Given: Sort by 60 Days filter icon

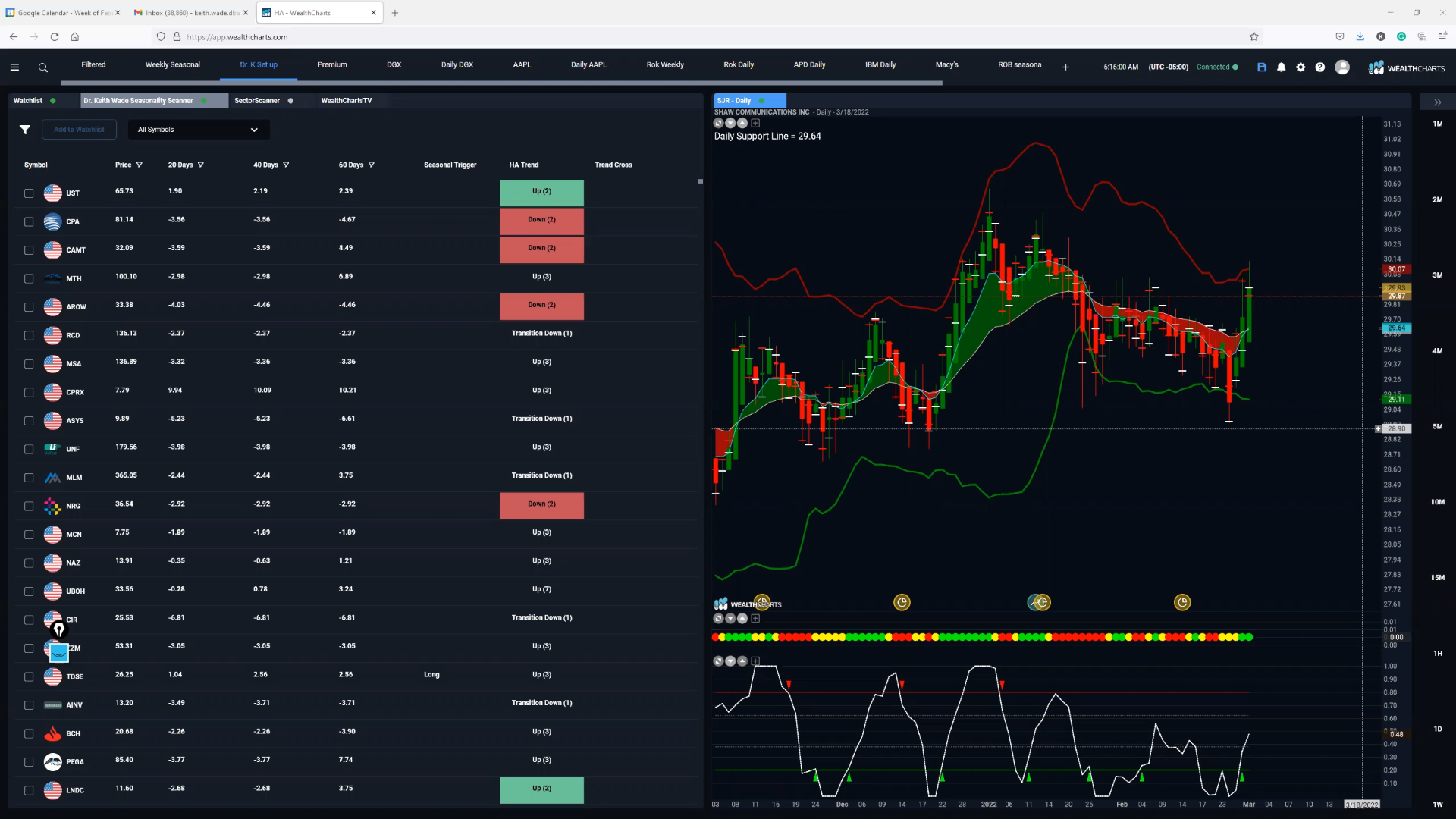Looking at the screenshot, I should (372, 165).
